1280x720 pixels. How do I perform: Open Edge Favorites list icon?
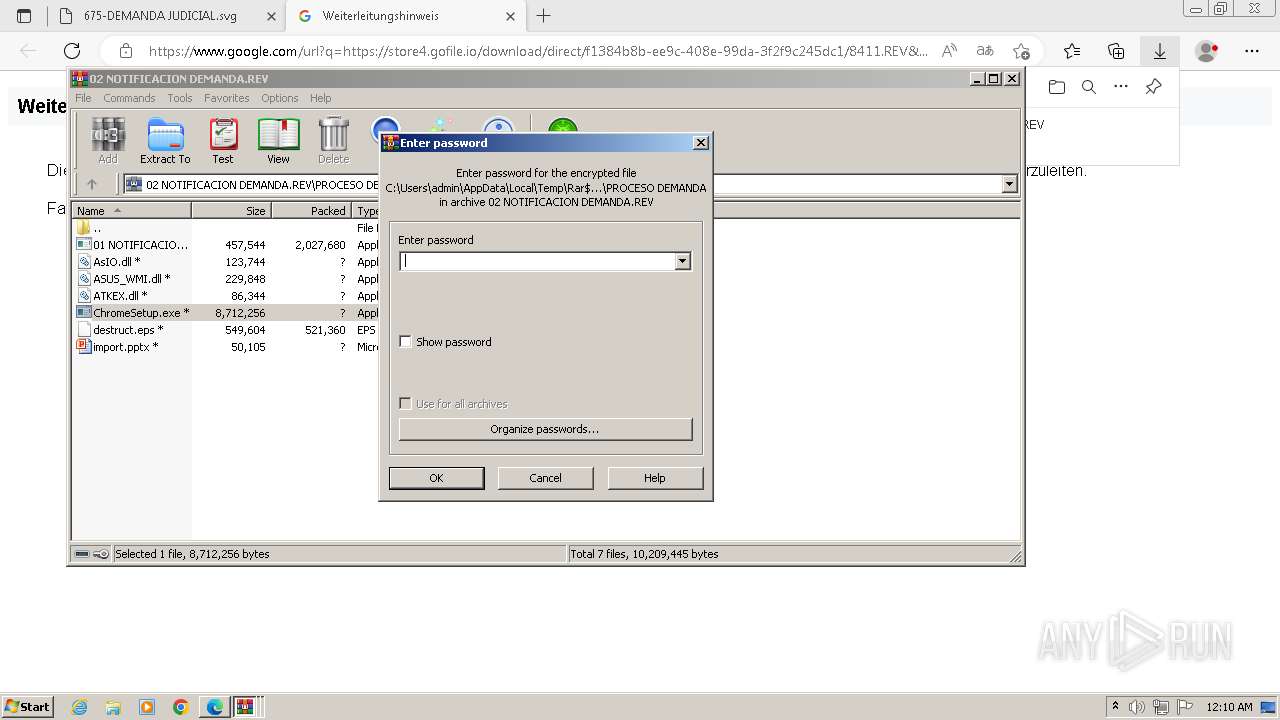click(1072, 51)
